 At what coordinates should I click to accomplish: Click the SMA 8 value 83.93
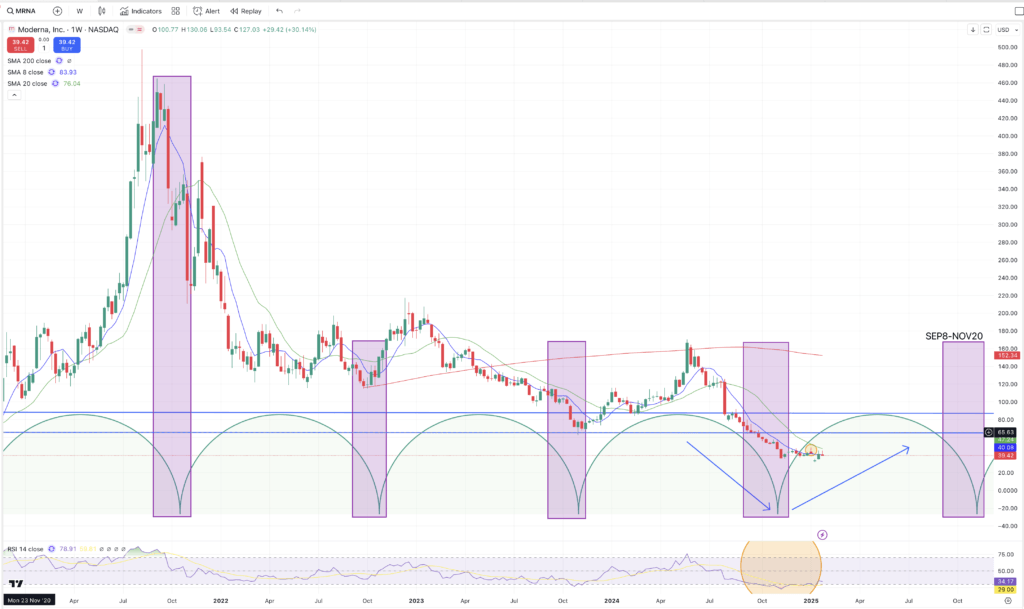[68, 72]
